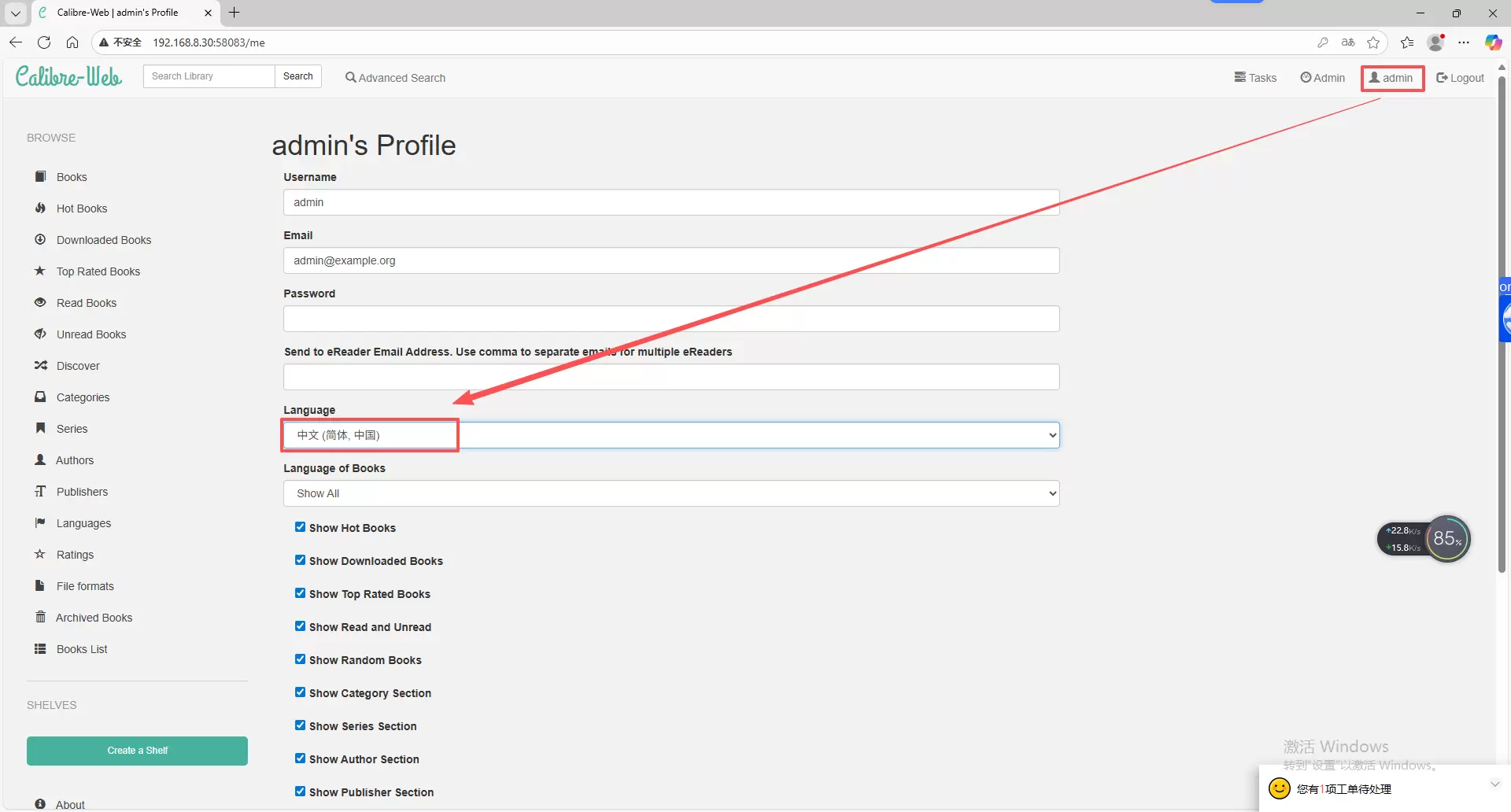Click the Hot Books flame icon
Viewport: 1511px width, 812px height.
[x=40, y=209]
